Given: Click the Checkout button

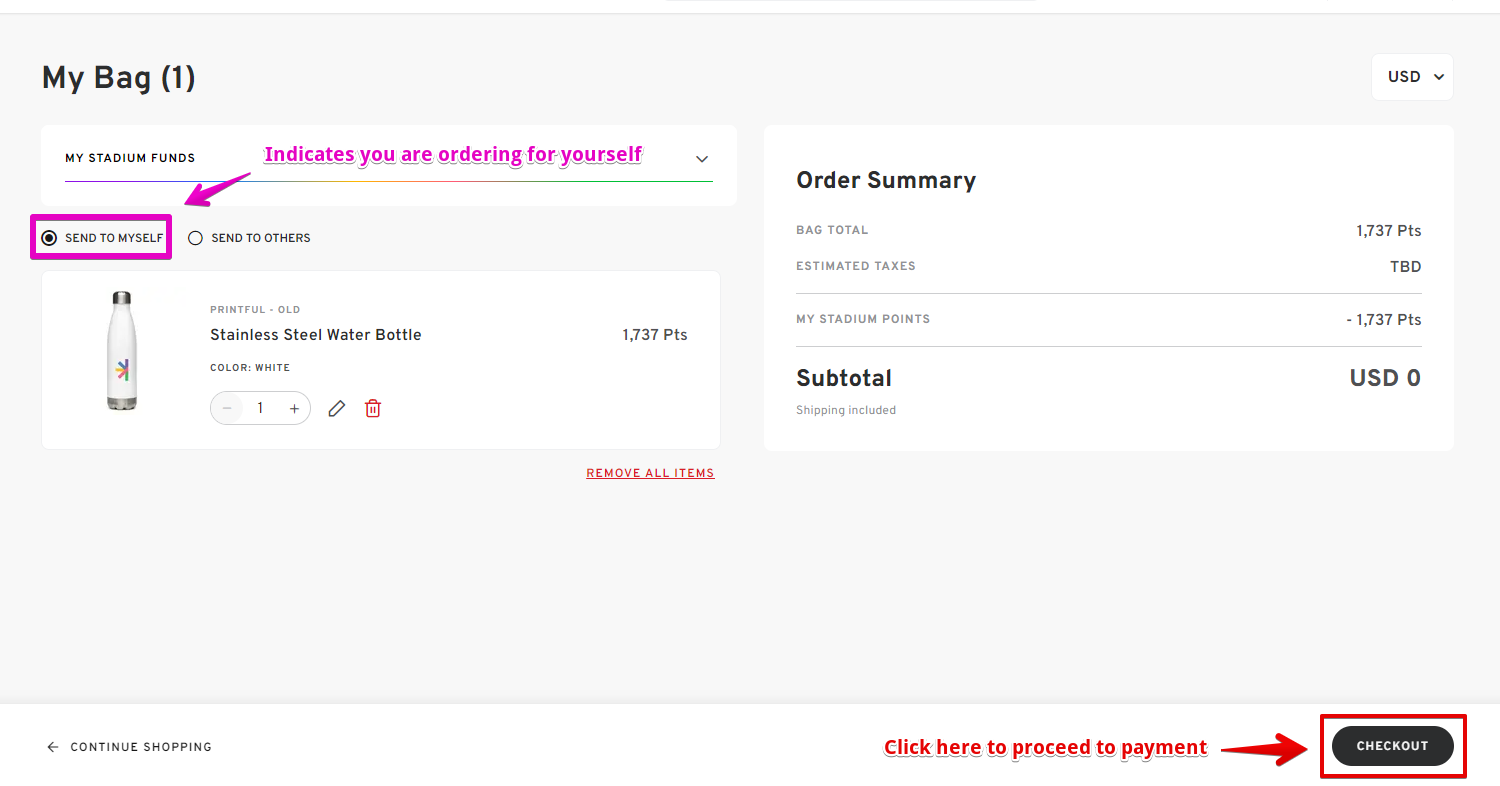Looking at the screenshot, I should (1392, 746).
